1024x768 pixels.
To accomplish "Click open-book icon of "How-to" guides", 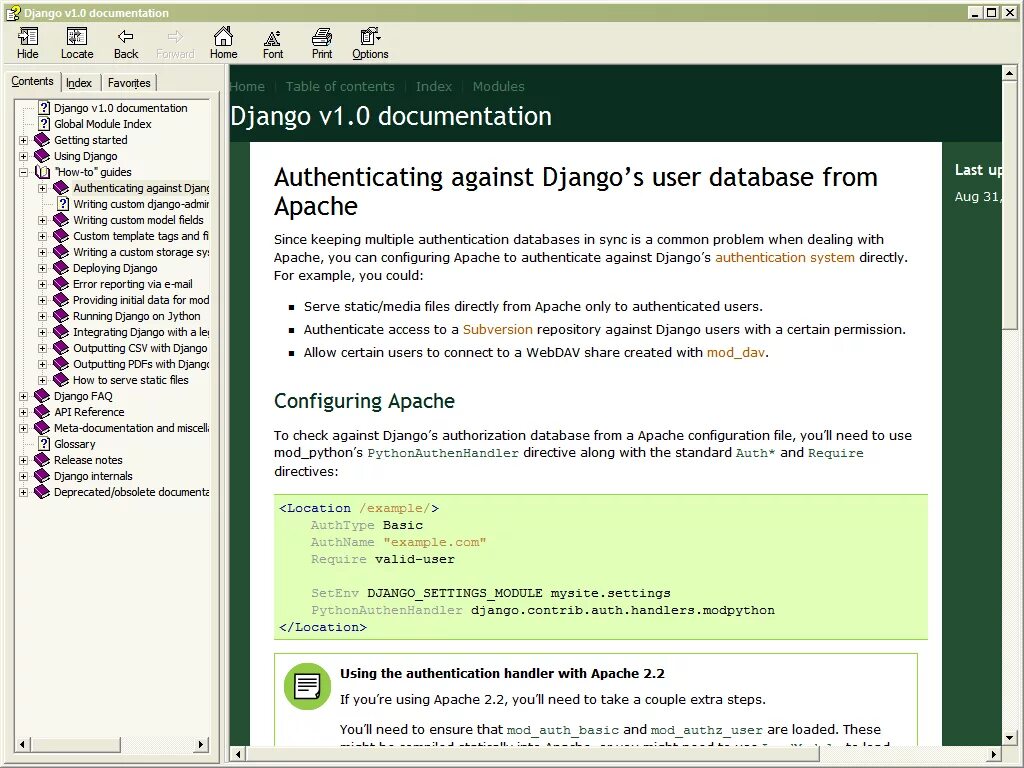I will click(x=42, y=172).
